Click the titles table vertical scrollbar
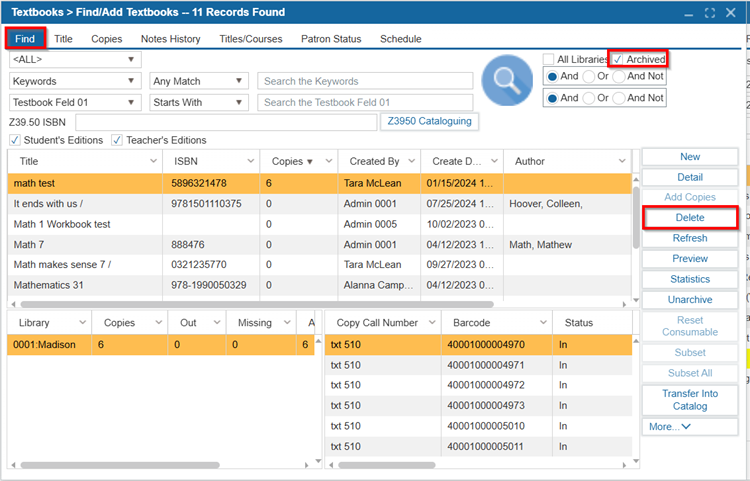Screen dimensions: 750x481 [636, 218]
